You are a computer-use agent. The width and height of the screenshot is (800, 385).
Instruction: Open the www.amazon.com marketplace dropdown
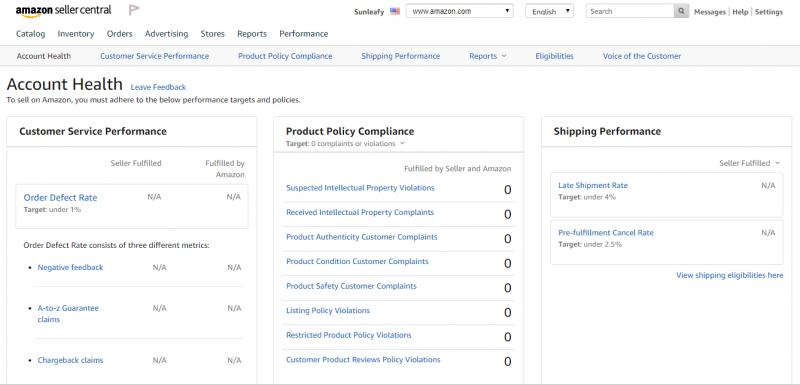tap(460, 11)
